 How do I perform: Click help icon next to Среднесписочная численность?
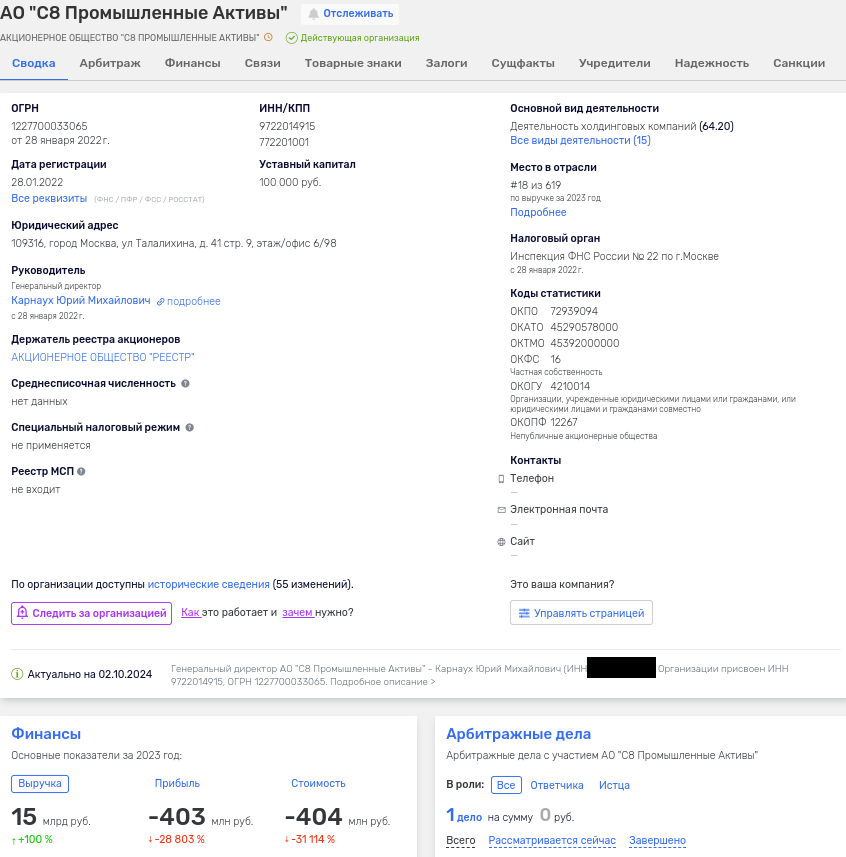(185, 384)
